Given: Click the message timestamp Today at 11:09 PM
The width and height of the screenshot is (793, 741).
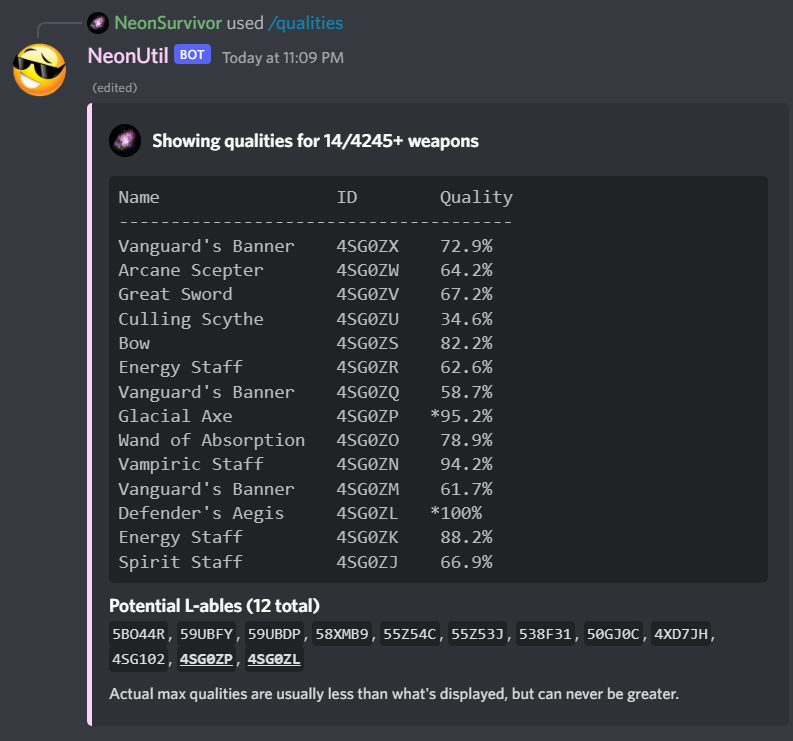Looking at the screenshot, I should (282, 57).
